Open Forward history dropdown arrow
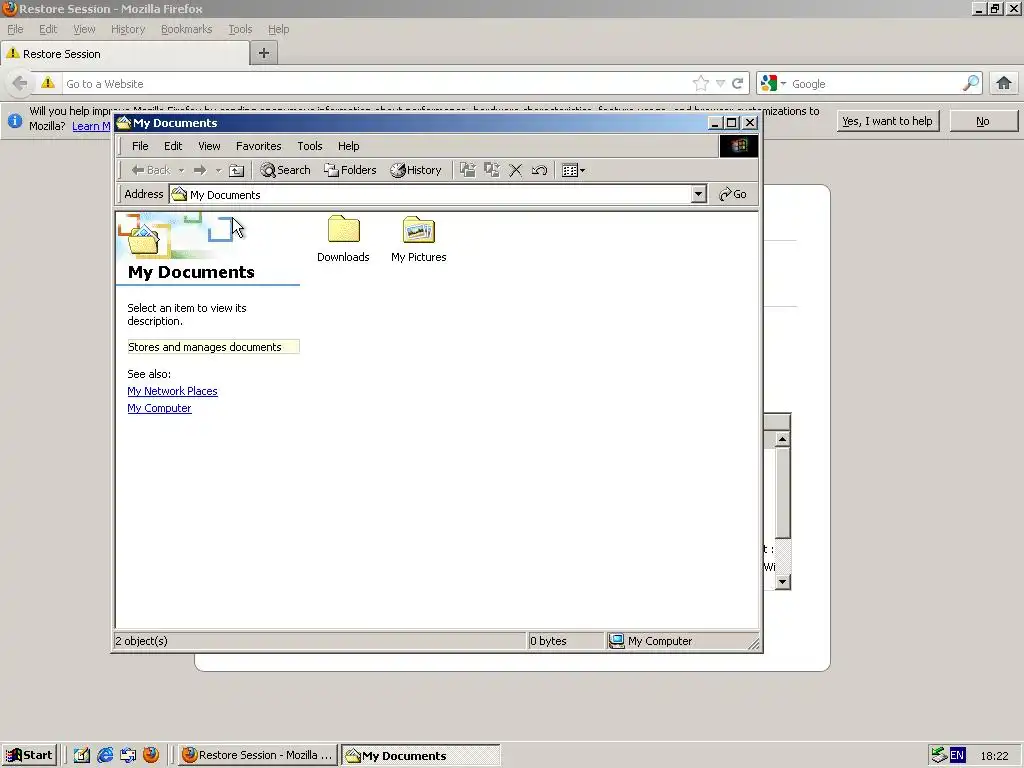Screen dimensions: 1024x768 click(218, 170)
